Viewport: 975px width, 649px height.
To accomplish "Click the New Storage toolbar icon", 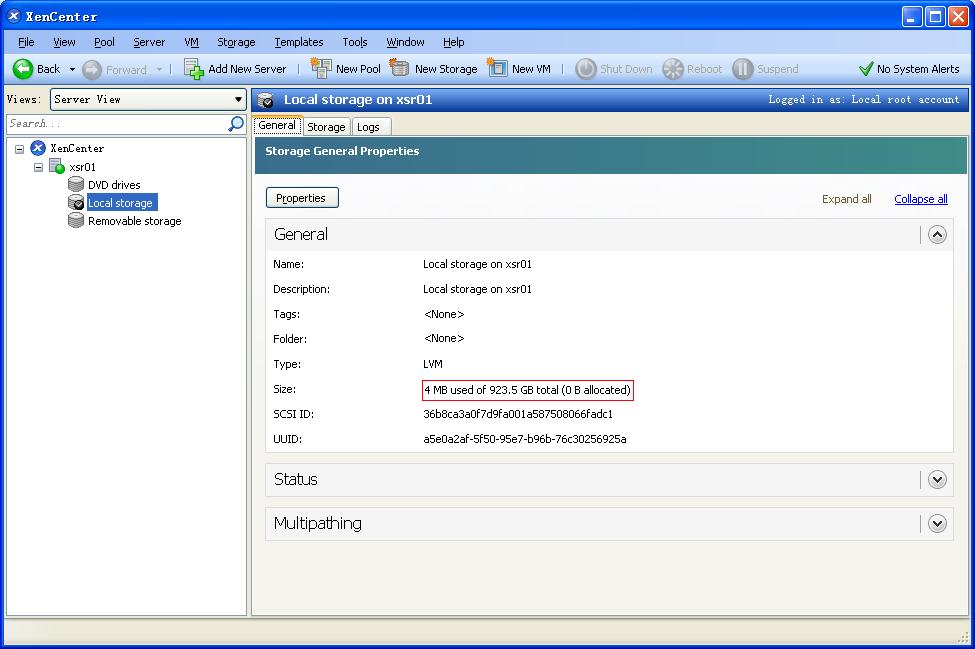I will (x=399, y=68).
